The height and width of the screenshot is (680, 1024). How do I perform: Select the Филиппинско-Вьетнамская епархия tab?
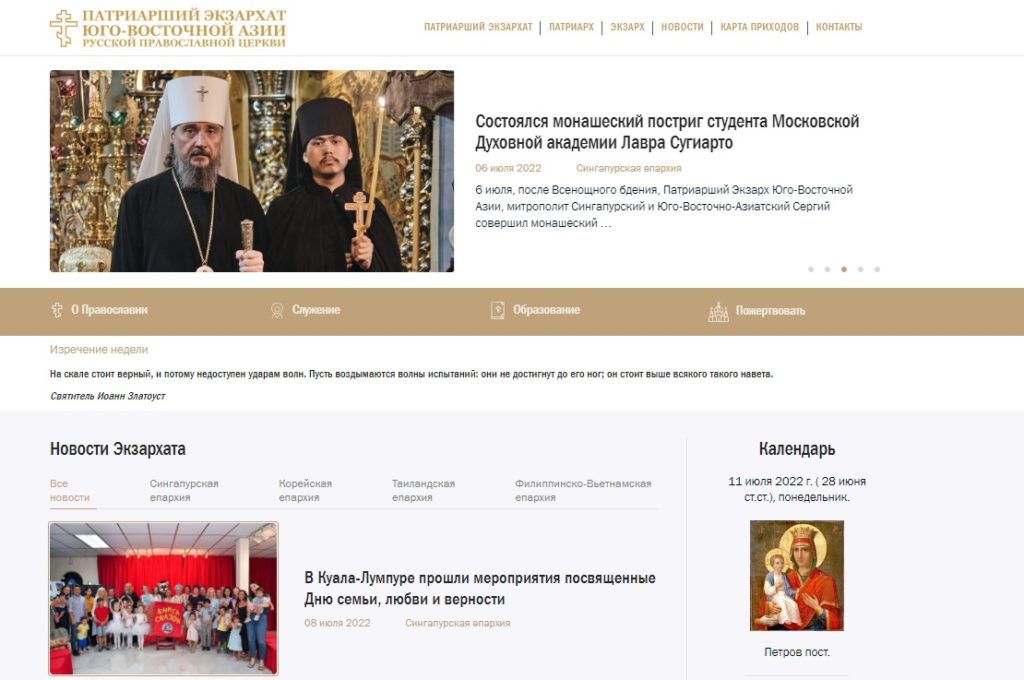[x=583, y=490]
